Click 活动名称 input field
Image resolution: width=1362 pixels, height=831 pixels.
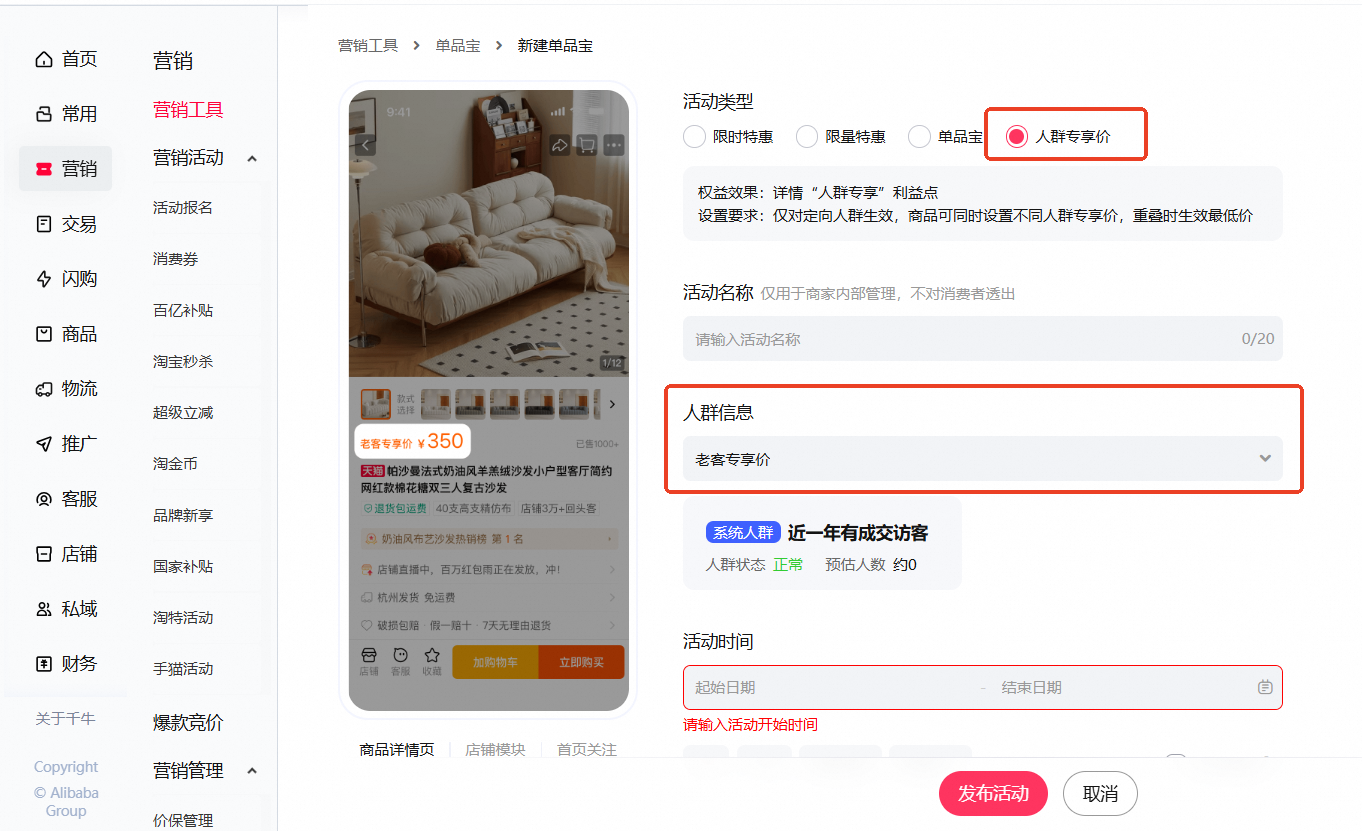[x=983, y=339]
